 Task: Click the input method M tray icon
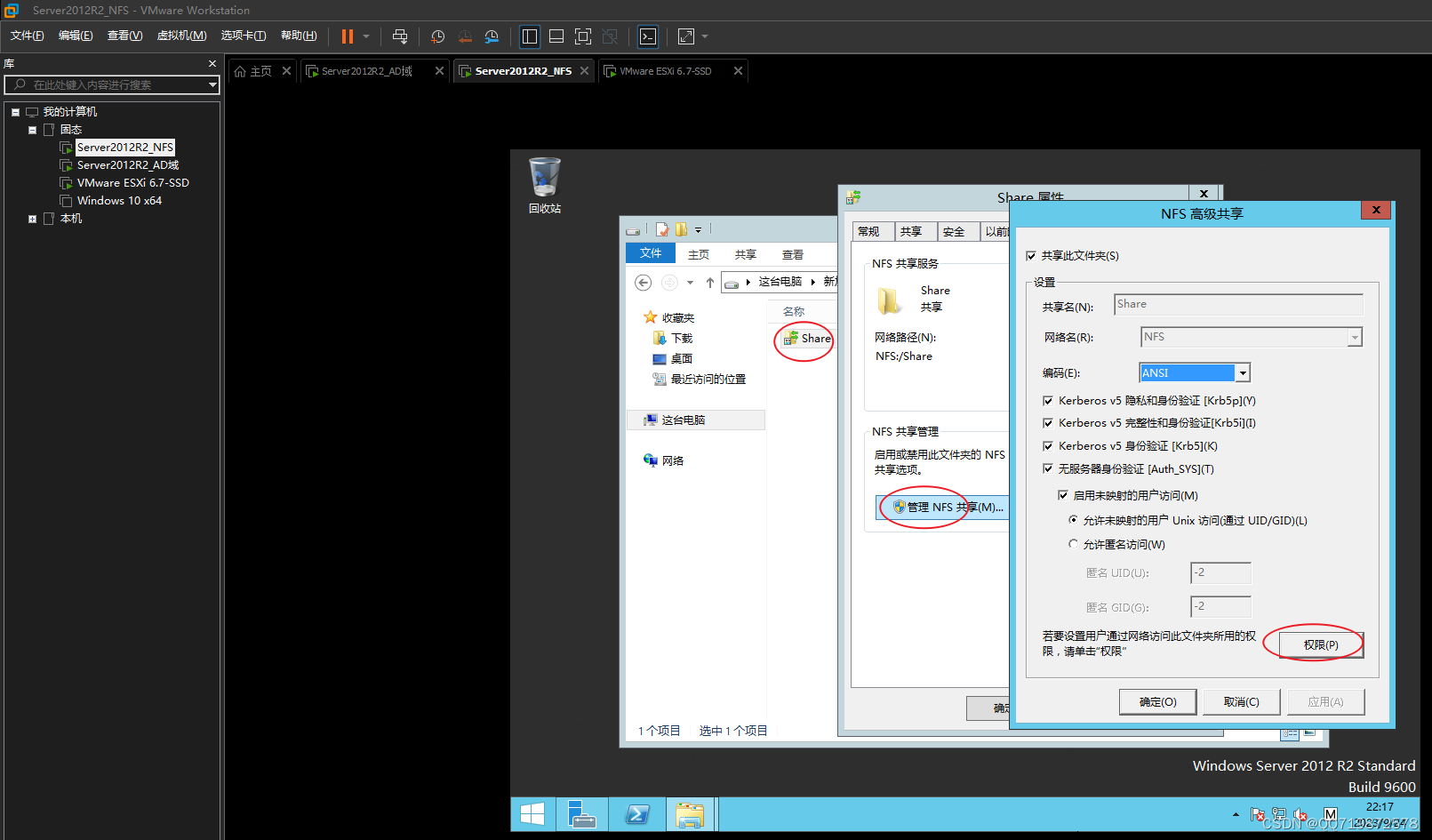click(1330, 814)
